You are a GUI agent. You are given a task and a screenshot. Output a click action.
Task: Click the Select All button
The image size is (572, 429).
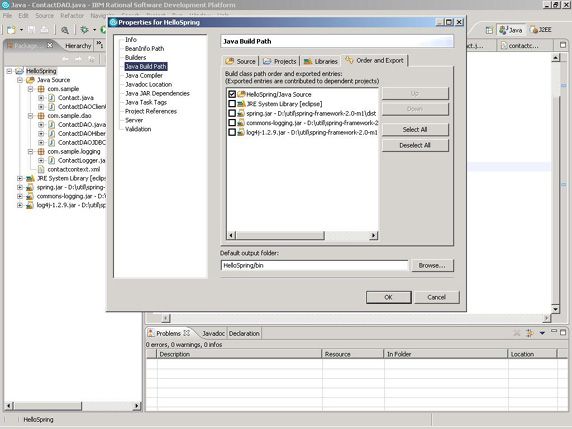[415, 130]
